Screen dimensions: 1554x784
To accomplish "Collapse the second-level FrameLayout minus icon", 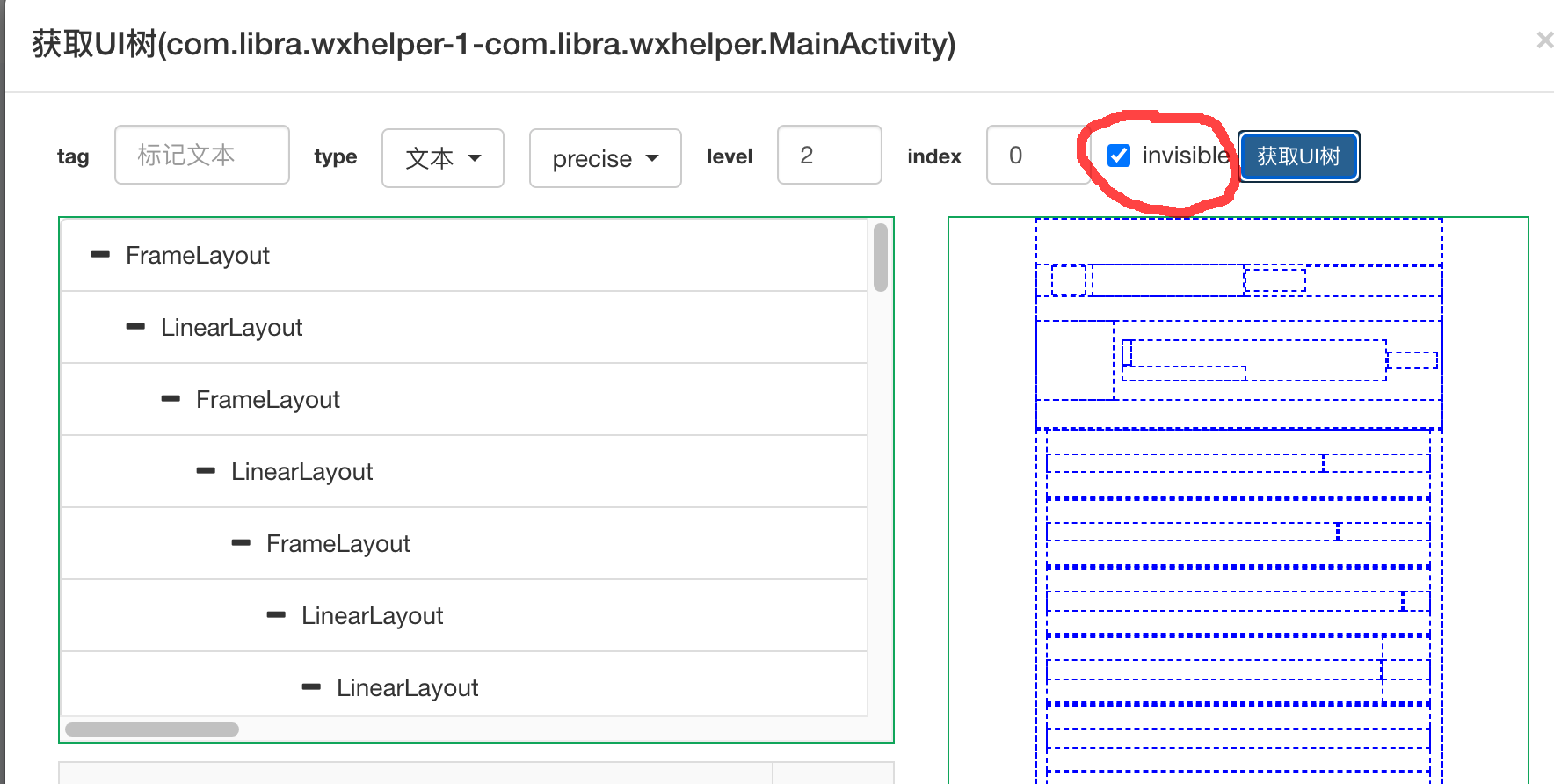I will (171, 399).
